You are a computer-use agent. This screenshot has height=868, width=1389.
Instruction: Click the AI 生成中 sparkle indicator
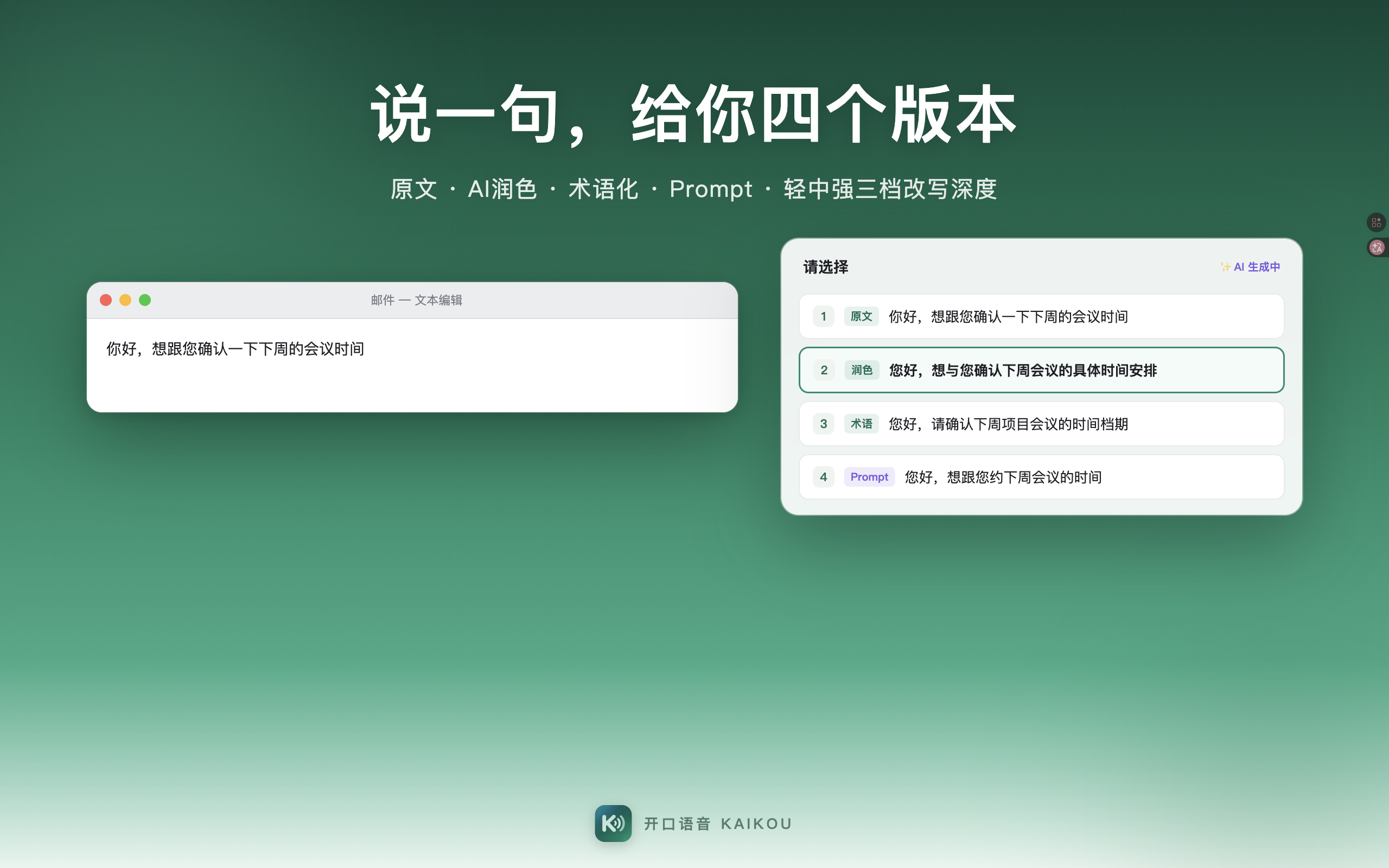1250,267
